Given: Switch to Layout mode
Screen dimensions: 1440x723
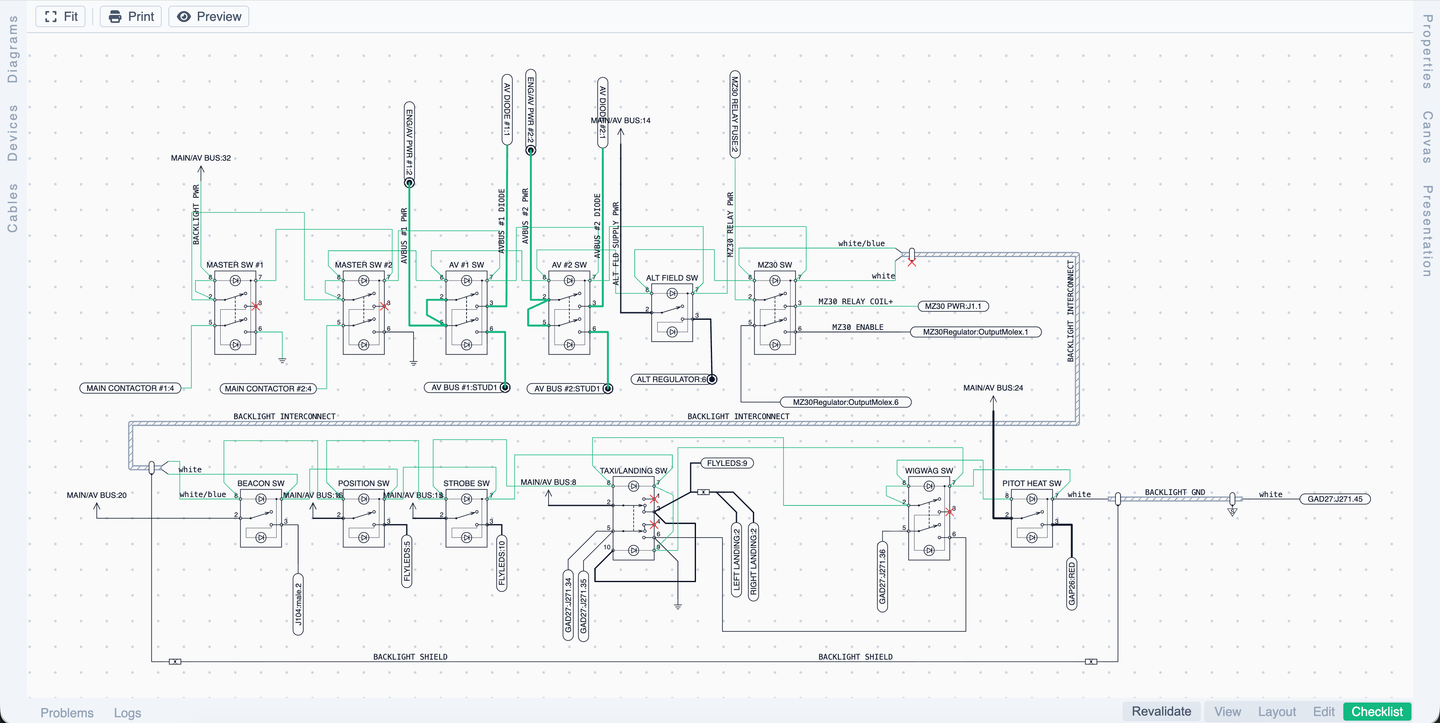Looking at the screenshot, I should pos(1277,711).
